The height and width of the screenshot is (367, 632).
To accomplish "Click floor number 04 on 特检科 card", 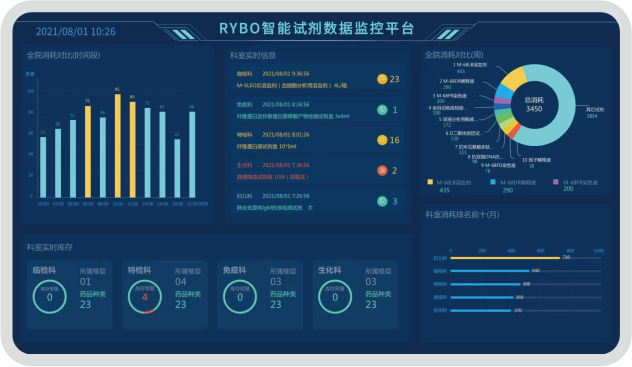I will pos(181,282).
